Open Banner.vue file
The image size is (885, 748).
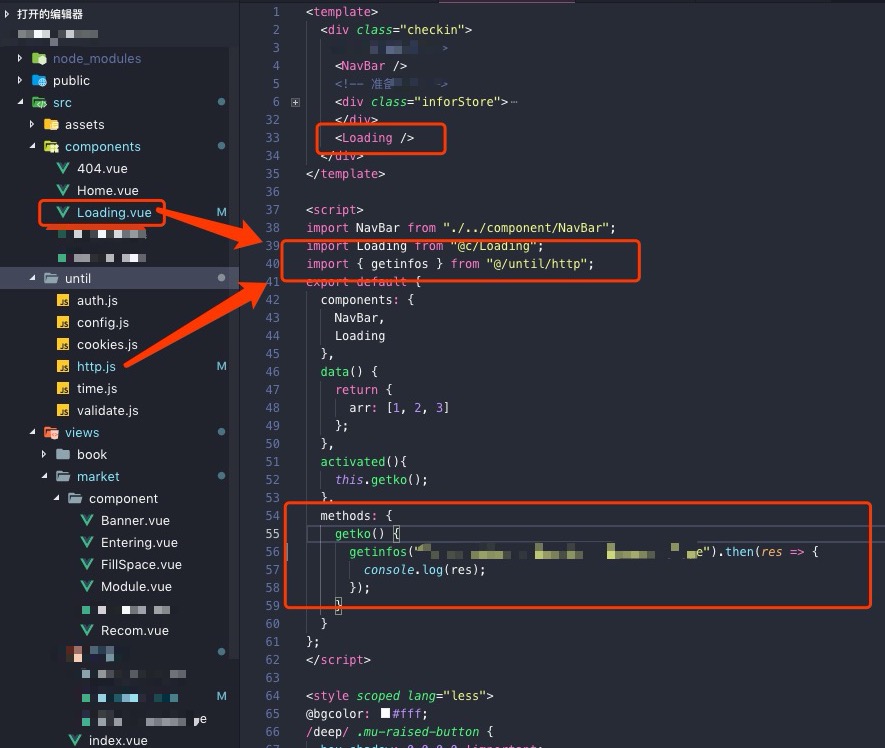pyautogui.click(x=135, y=520)
